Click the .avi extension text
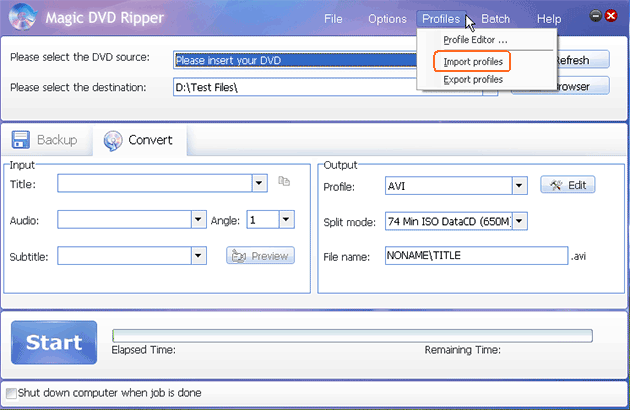Viewport: 630px width, 410px height. click(579, 256)
